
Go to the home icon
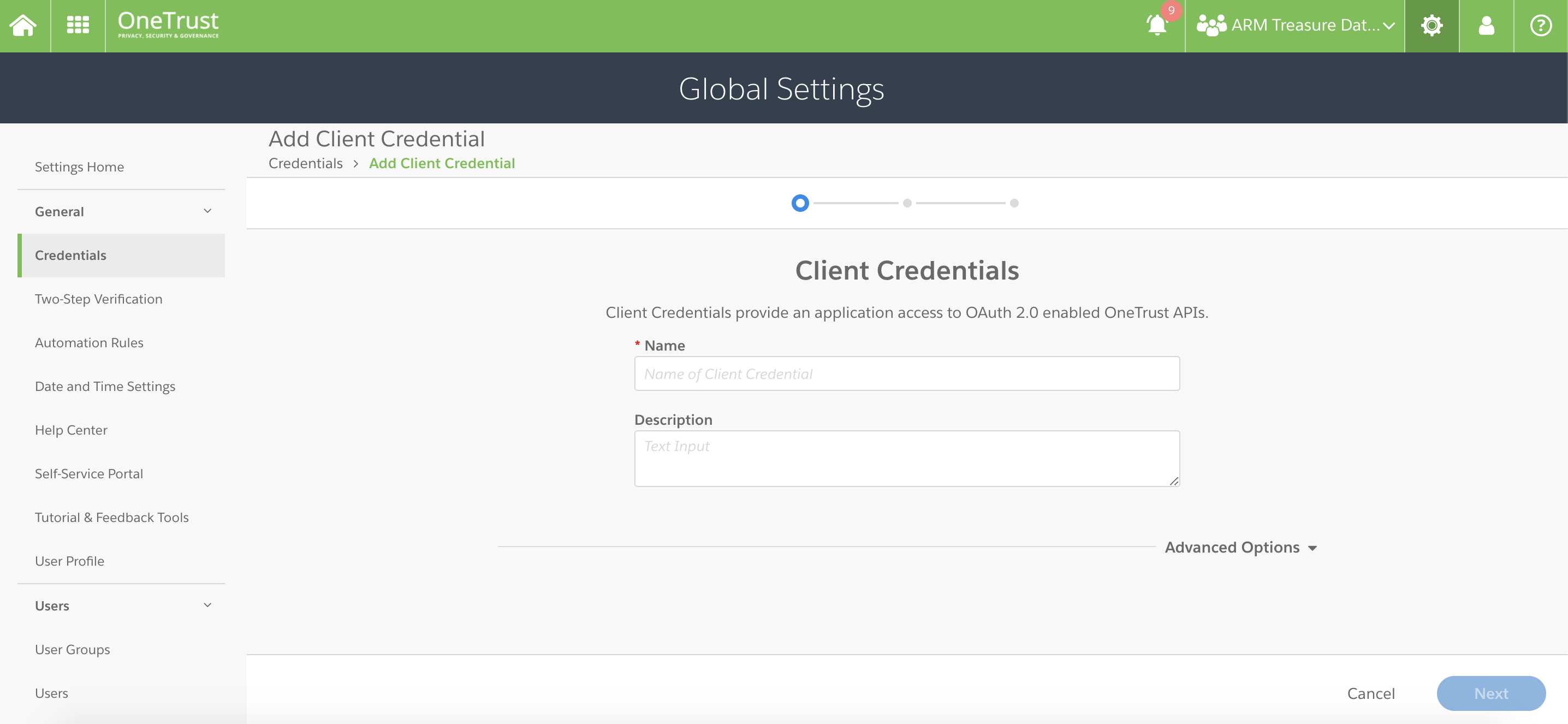click(23, 25)
